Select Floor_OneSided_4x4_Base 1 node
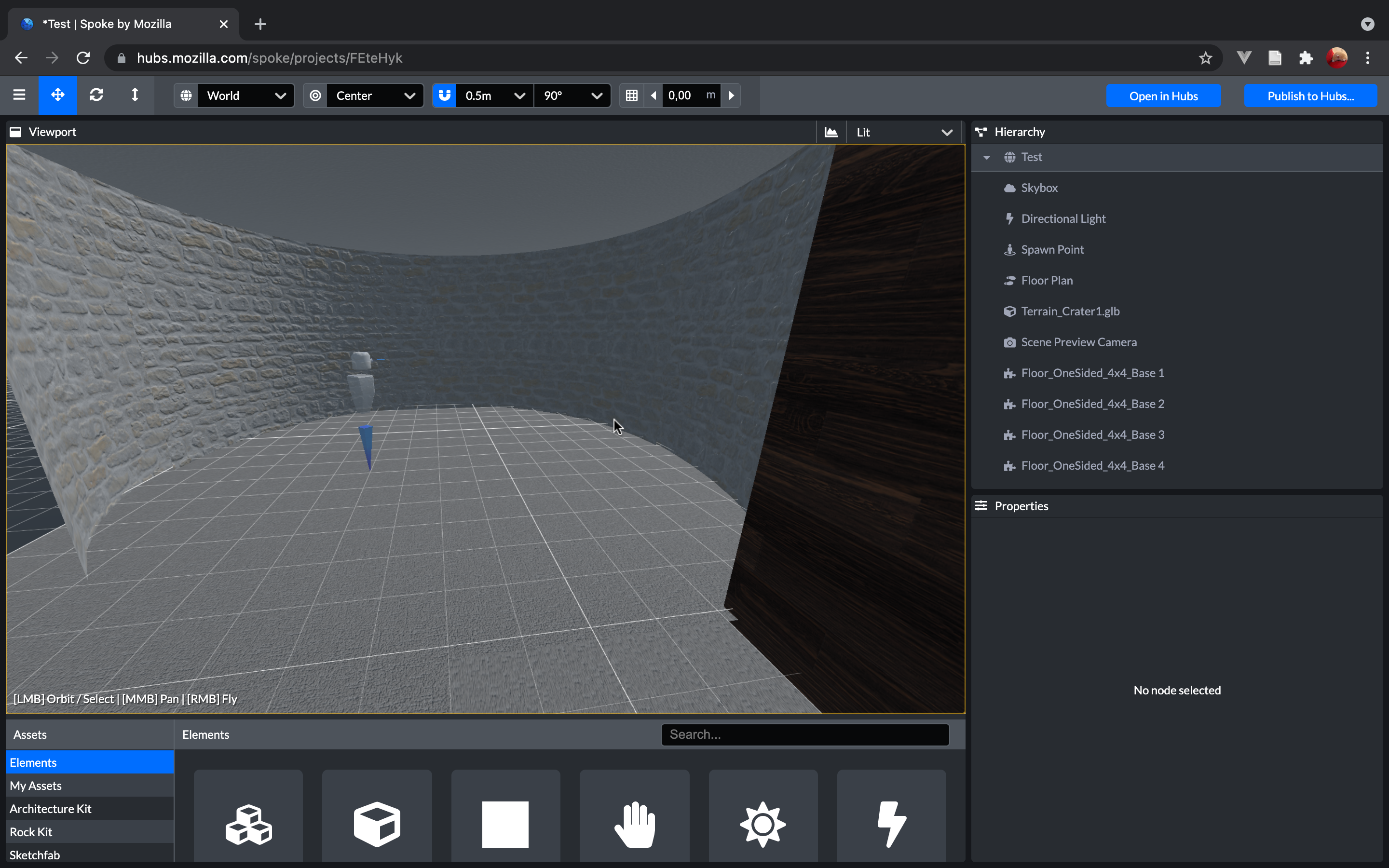This screenshot has width=1389, height=868. click(1177, 373)
